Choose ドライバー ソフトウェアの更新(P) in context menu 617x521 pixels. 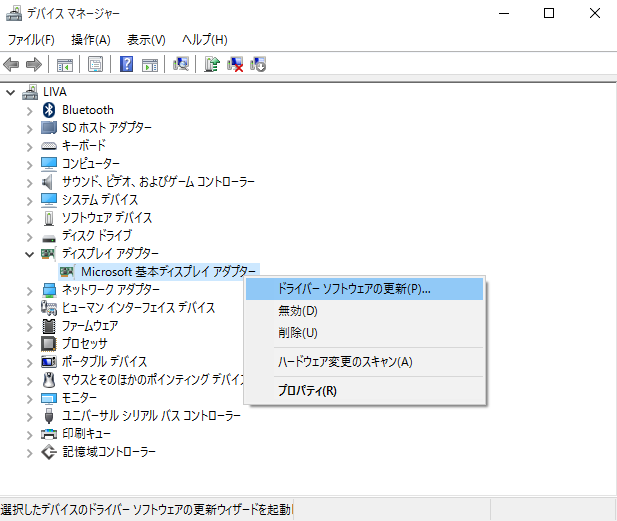coord(364,289)
